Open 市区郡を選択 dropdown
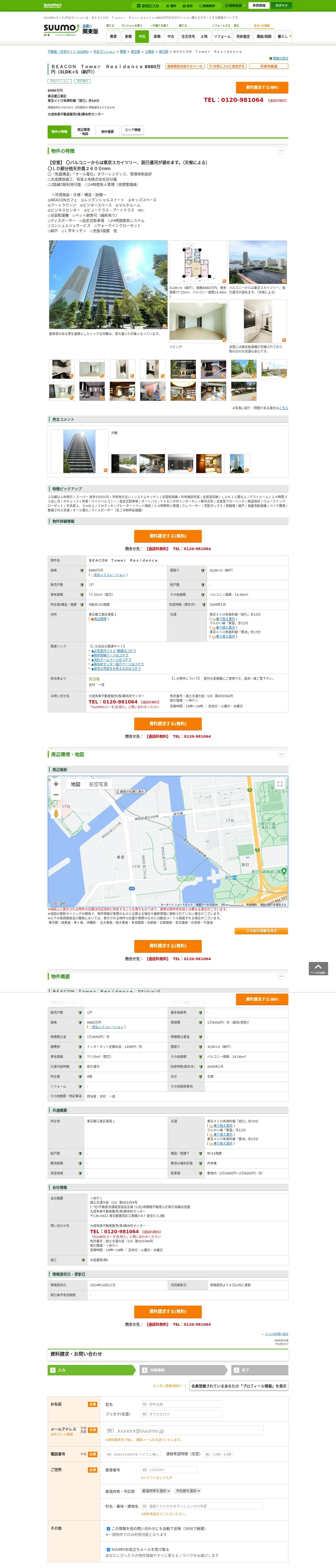 click(x=188, y=1491)
